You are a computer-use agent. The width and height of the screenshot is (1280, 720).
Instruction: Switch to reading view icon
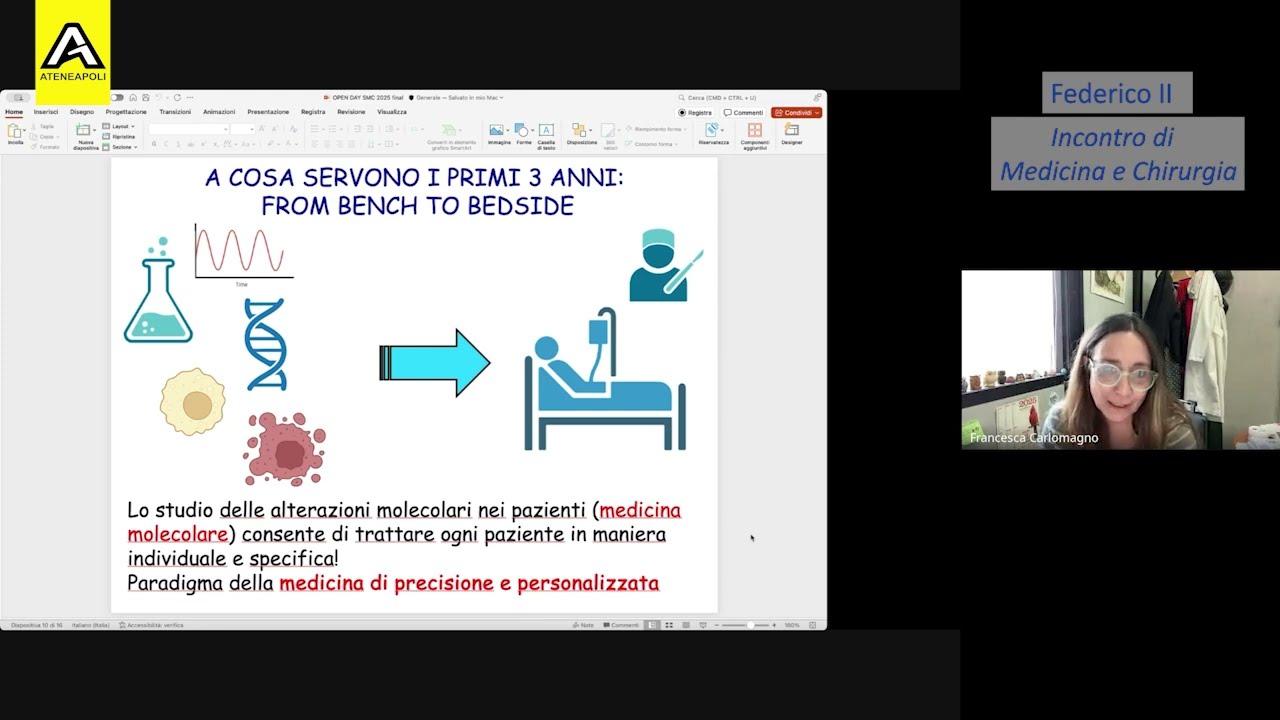[686, 625]
